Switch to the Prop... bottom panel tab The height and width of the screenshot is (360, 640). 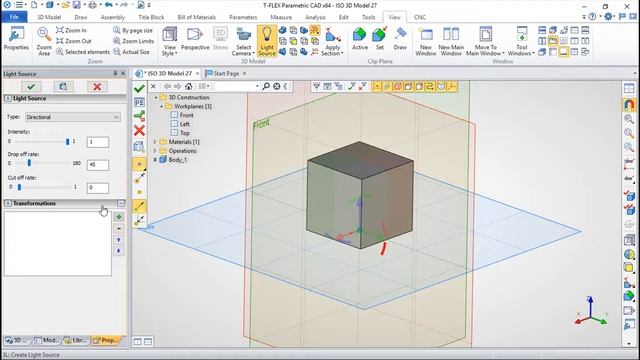[106, 340]
